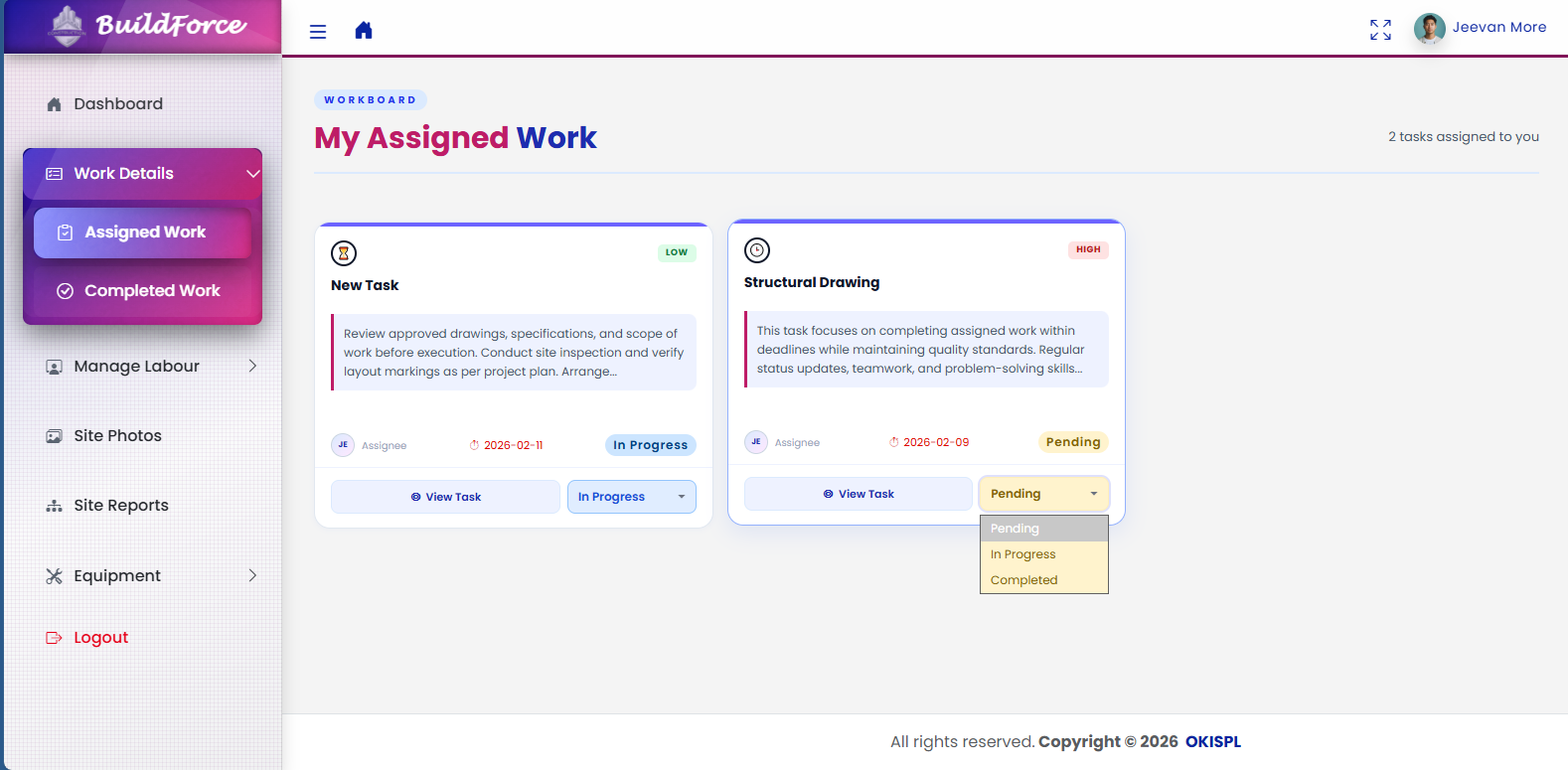Click the OKISPL footer link

coord(1213,742)
